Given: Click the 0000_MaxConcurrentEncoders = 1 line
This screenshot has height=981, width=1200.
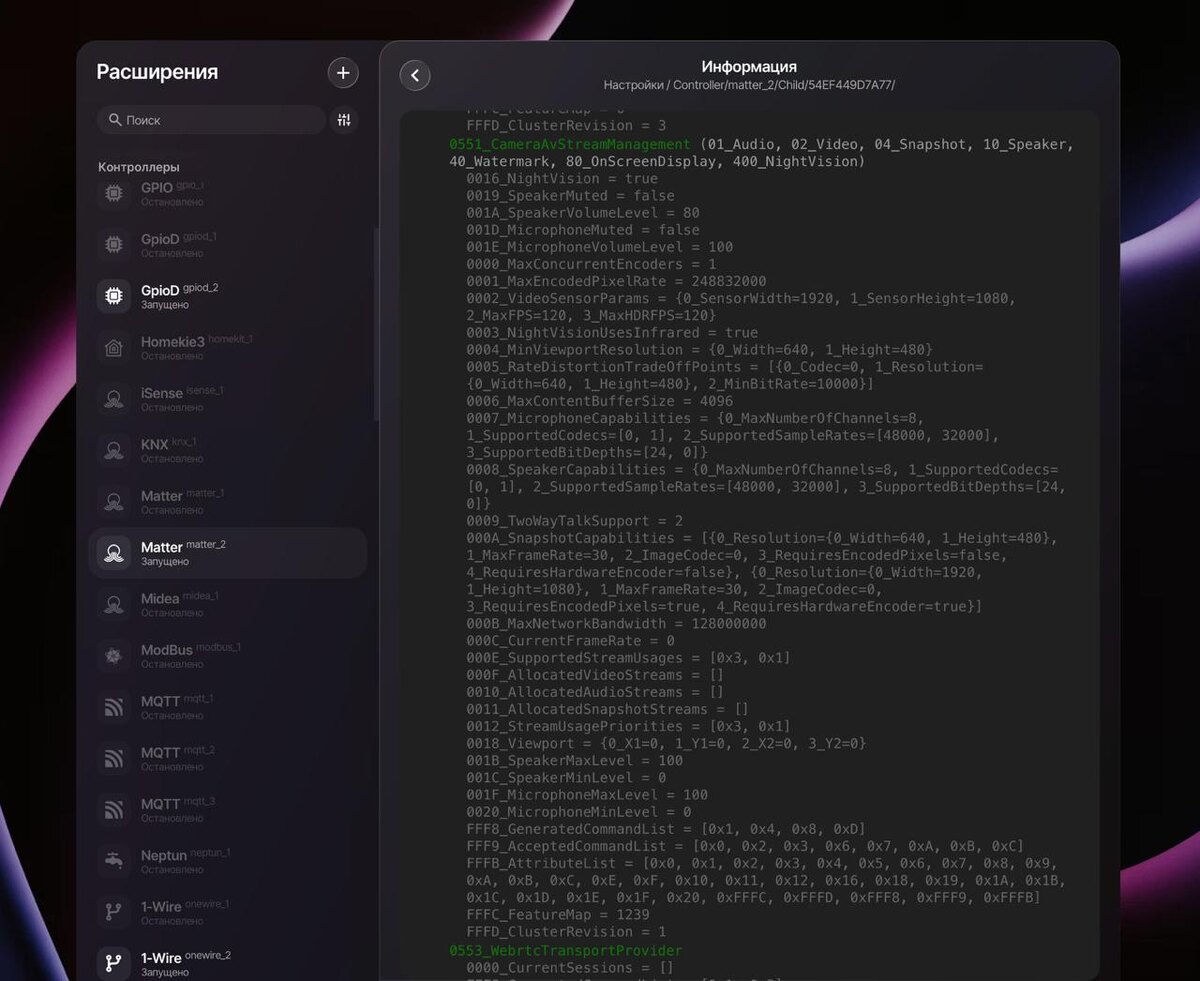Looking at the screenshot, I should (591, 264).
